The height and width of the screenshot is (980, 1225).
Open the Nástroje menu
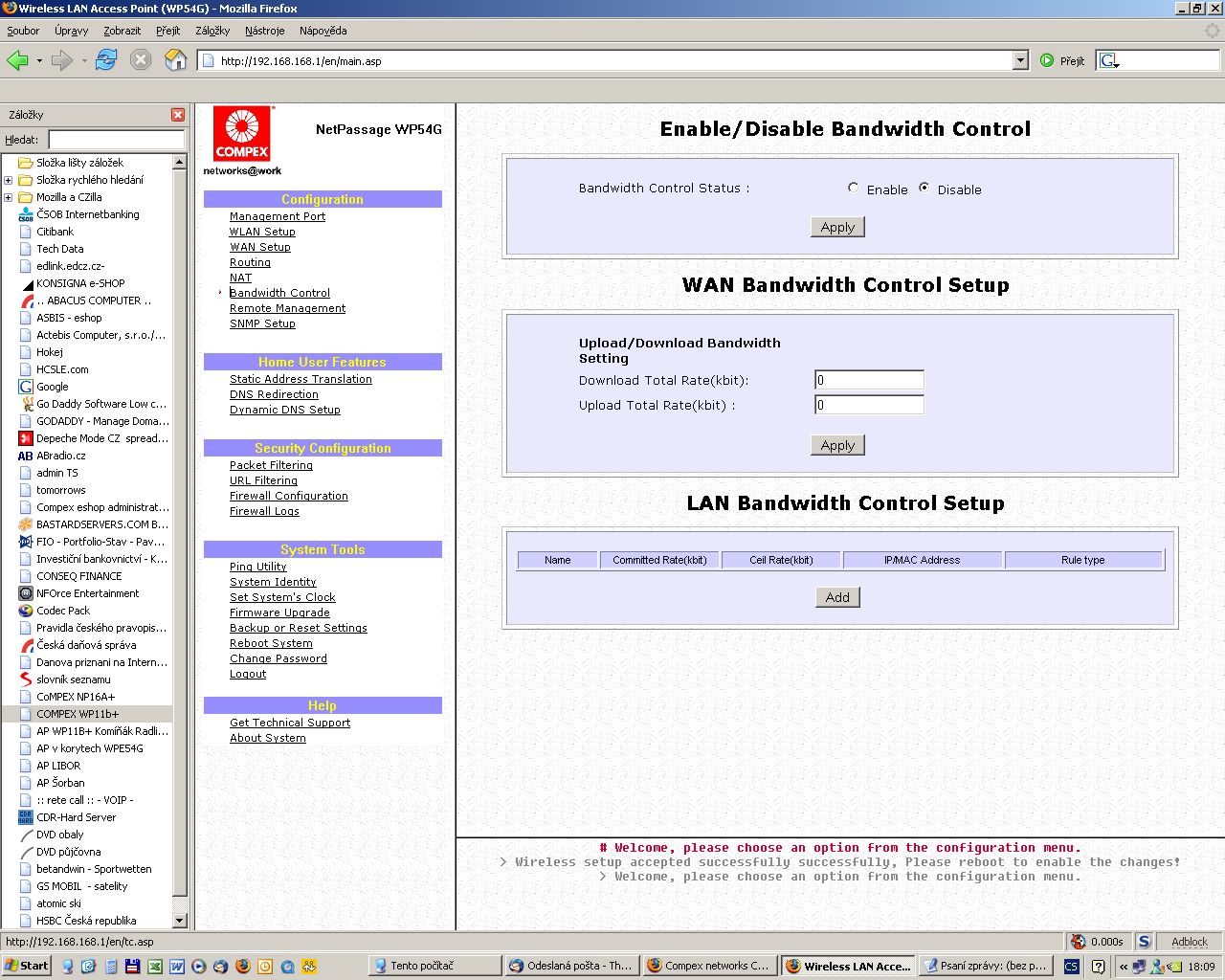click(x=264, y=31)
